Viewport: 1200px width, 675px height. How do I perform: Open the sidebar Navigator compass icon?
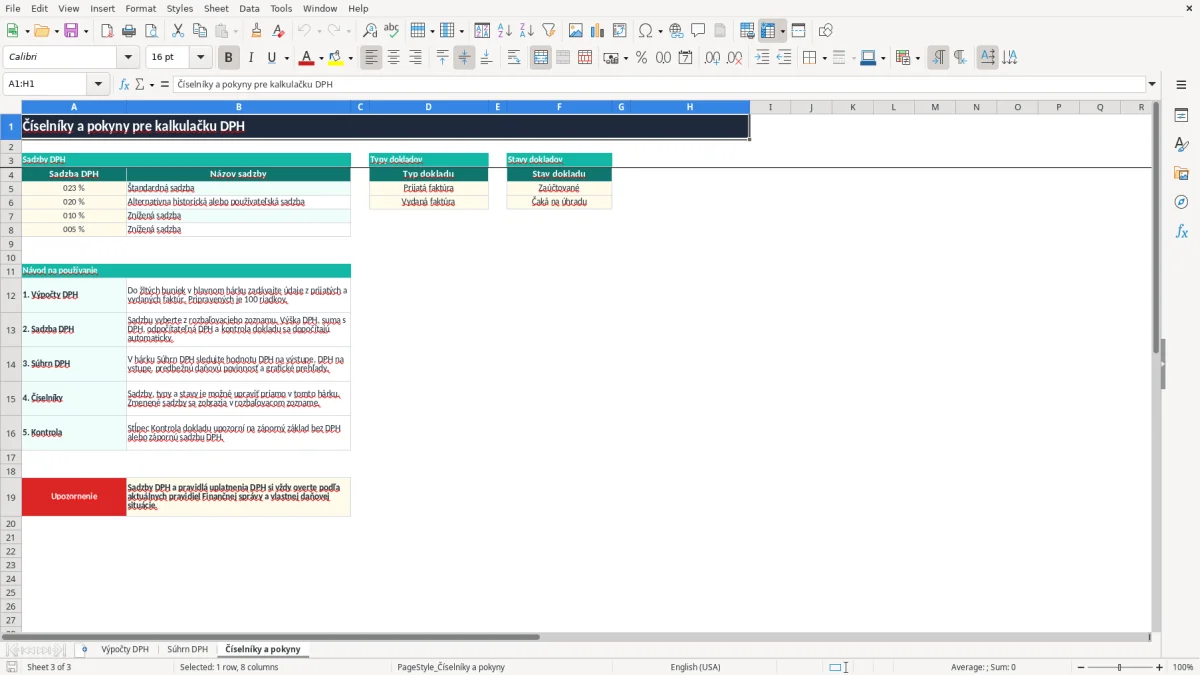click(1181, 203)
